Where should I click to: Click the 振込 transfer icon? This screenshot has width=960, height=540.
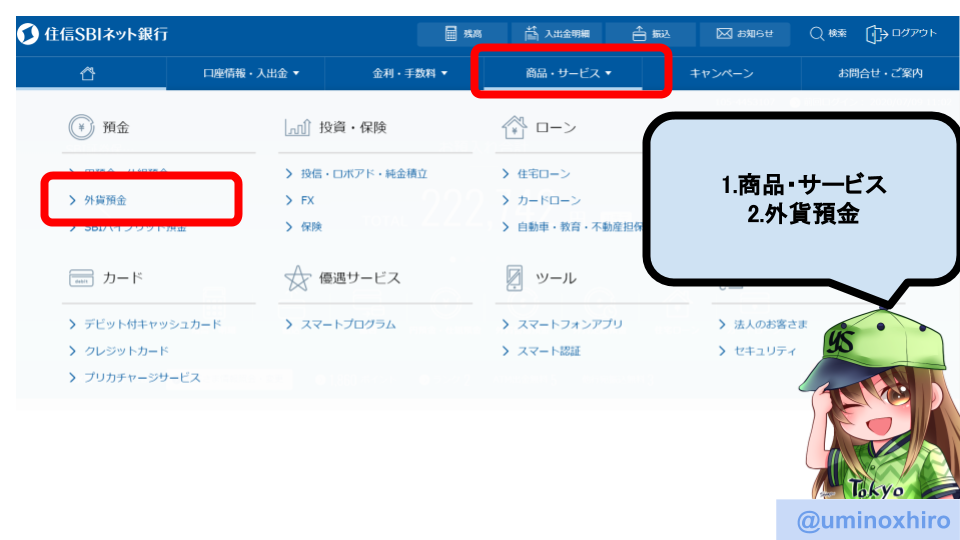coord(639,34)
